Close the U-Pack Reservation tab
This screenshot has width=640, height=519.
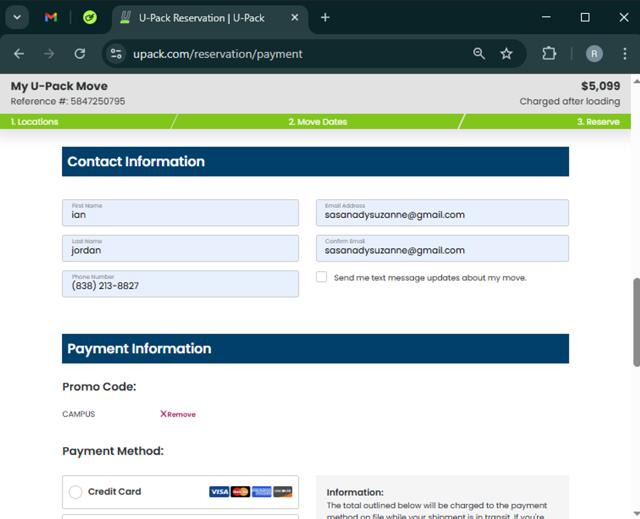[295, 18]
